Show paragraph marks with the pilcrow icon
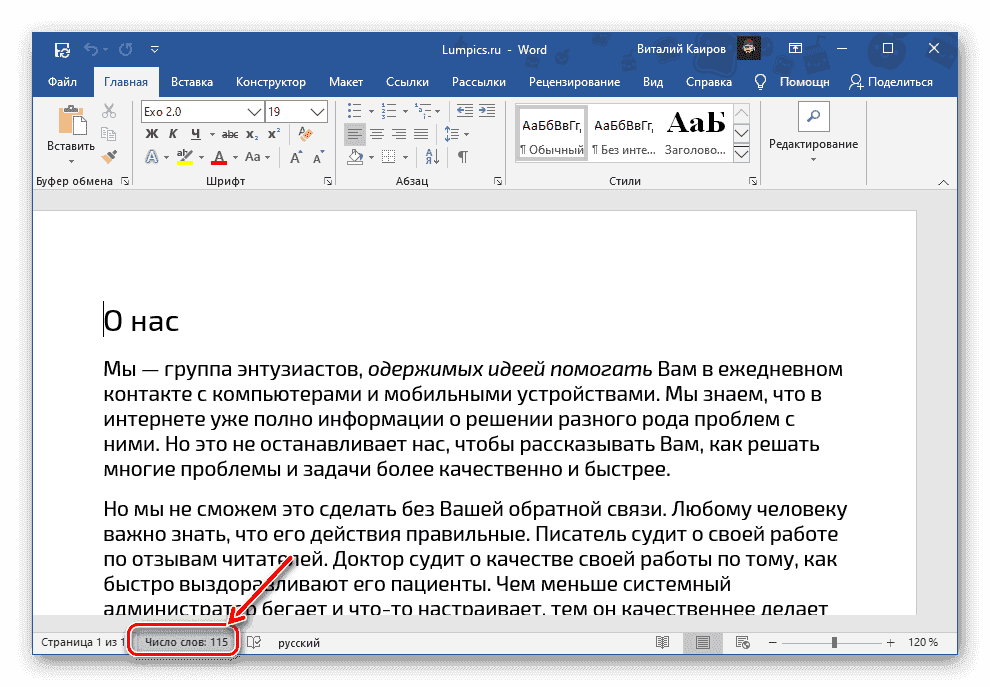990x687 pixels. 462,155
